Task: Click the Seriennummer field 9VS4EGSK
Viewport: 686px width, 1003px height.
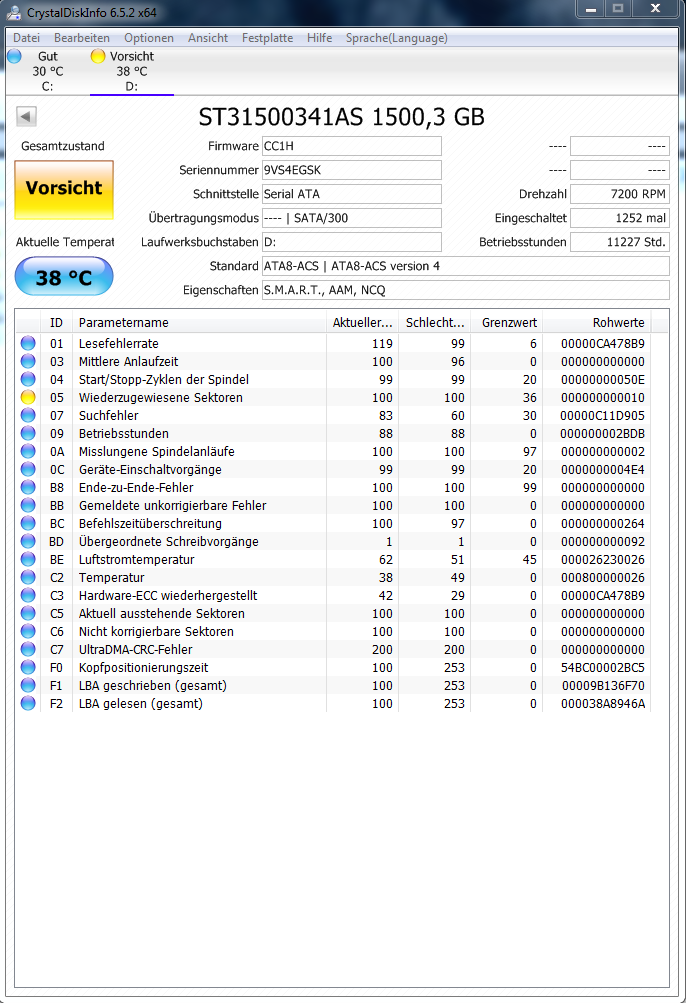Action: 351,170
